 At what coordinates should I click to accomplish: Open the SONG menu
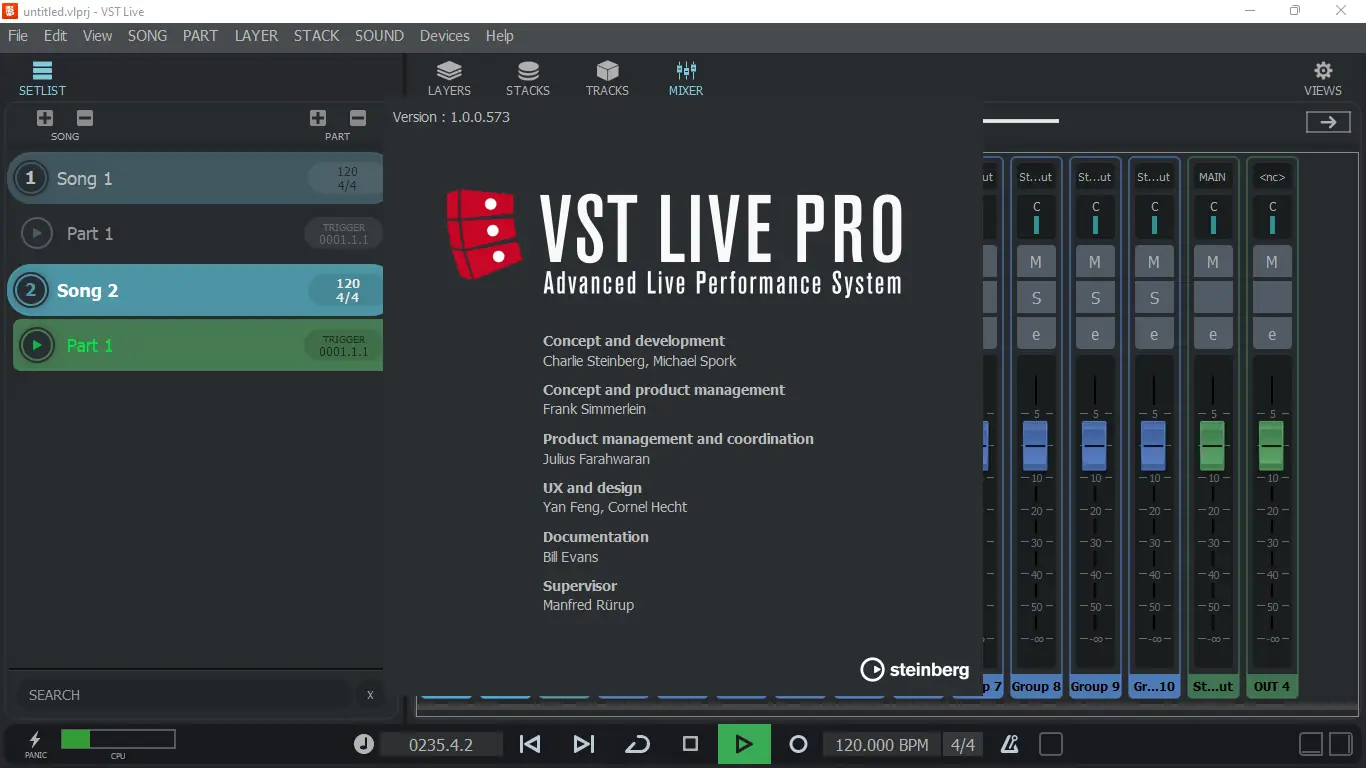point(147,36)
